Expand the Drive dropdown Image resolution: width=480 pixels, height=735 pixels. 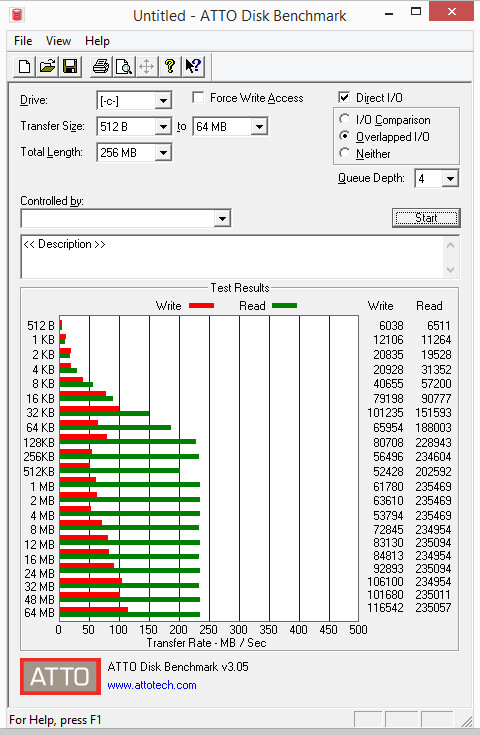click(x=163, y=100)
